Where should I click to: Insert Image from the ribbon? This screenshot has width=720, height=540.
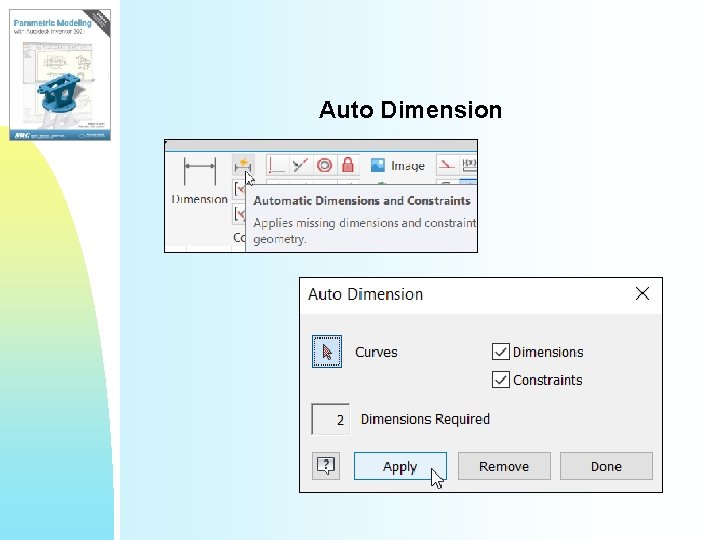pyautogui.click(x=398, y=166)
